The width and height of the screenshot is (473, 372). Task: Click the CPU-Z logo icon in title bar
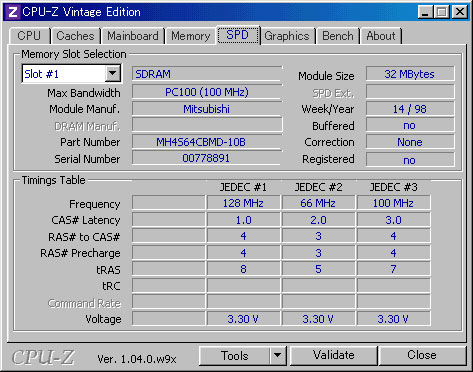(13, 12)
